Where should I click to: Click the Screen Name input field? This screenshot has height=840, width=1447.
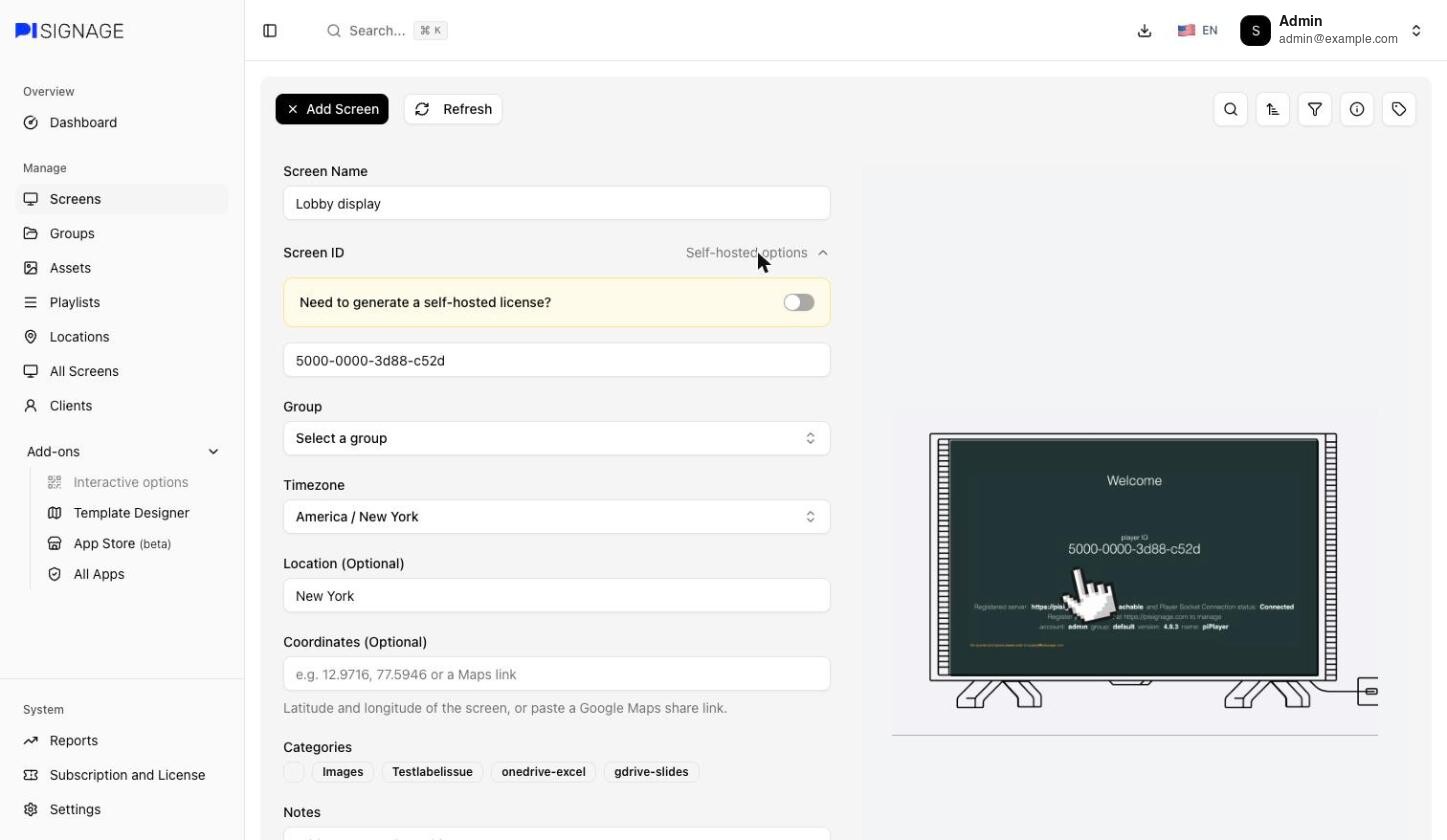[x=557, y=204]
